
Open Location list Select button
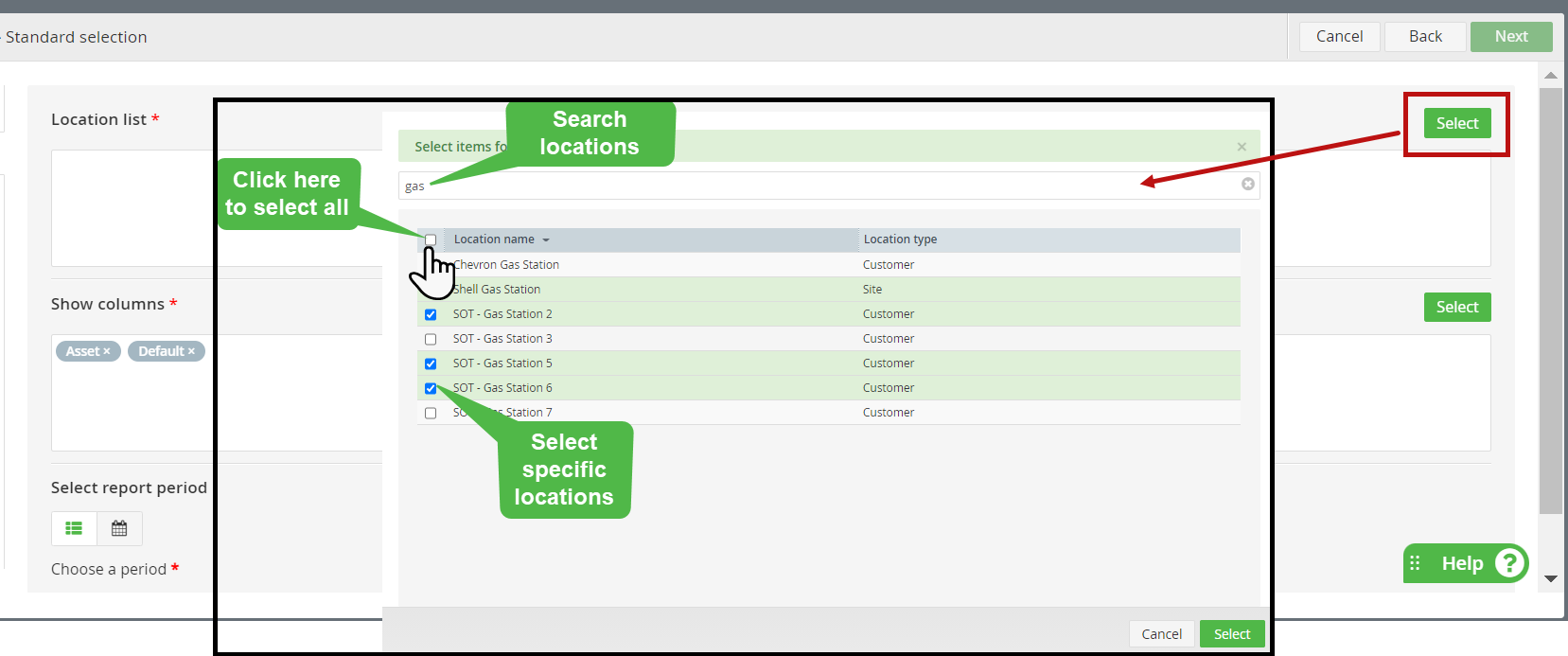(1457, 123)
